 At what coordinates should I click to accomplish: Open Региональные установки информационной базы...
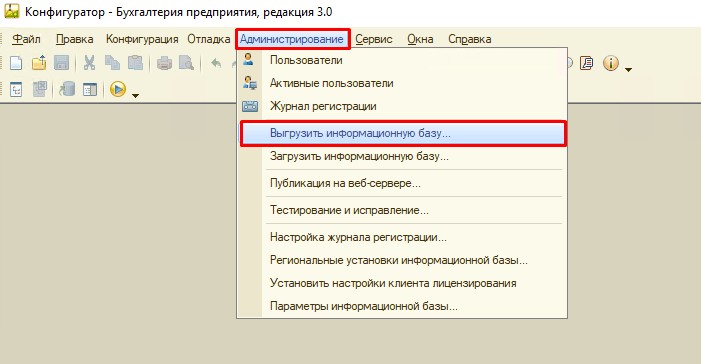[402, 260]
